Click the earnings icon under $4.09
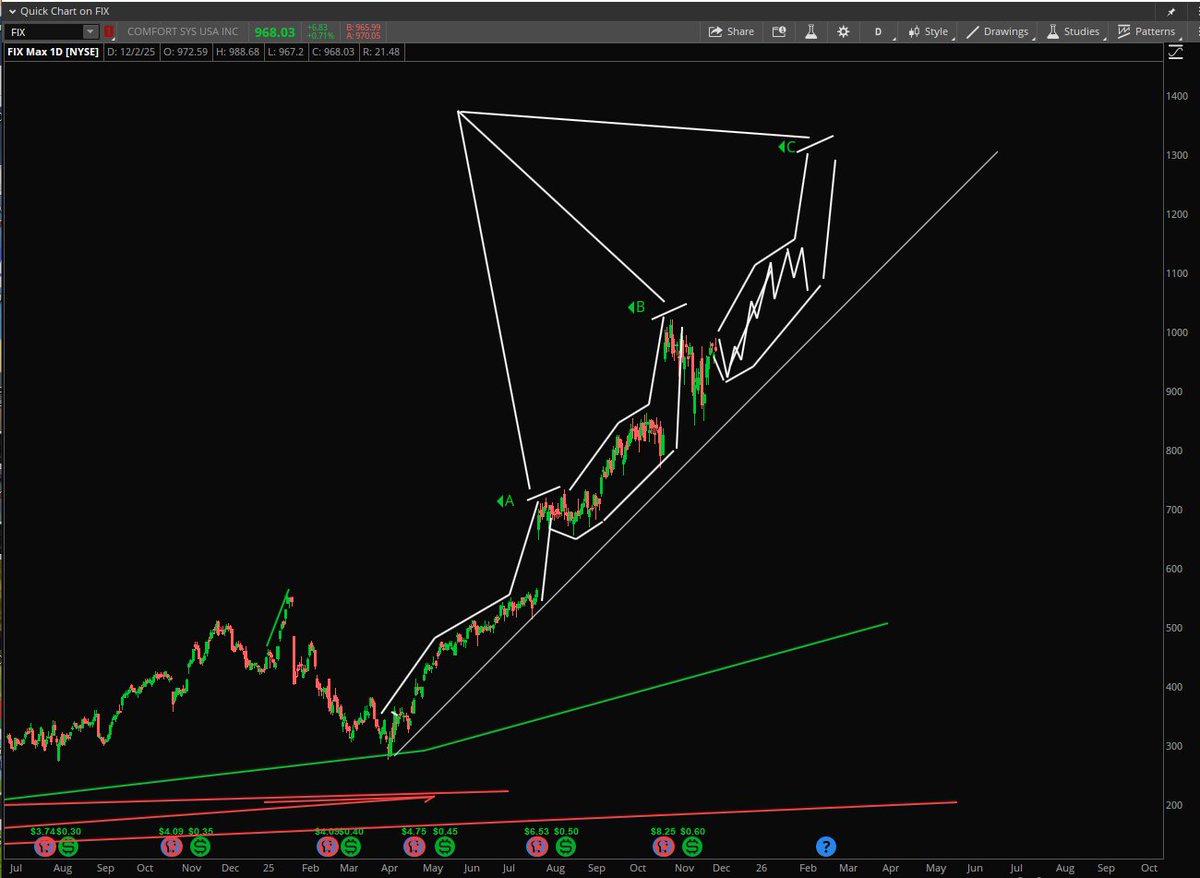This screenshot has width=1200, height=878. 172,847
